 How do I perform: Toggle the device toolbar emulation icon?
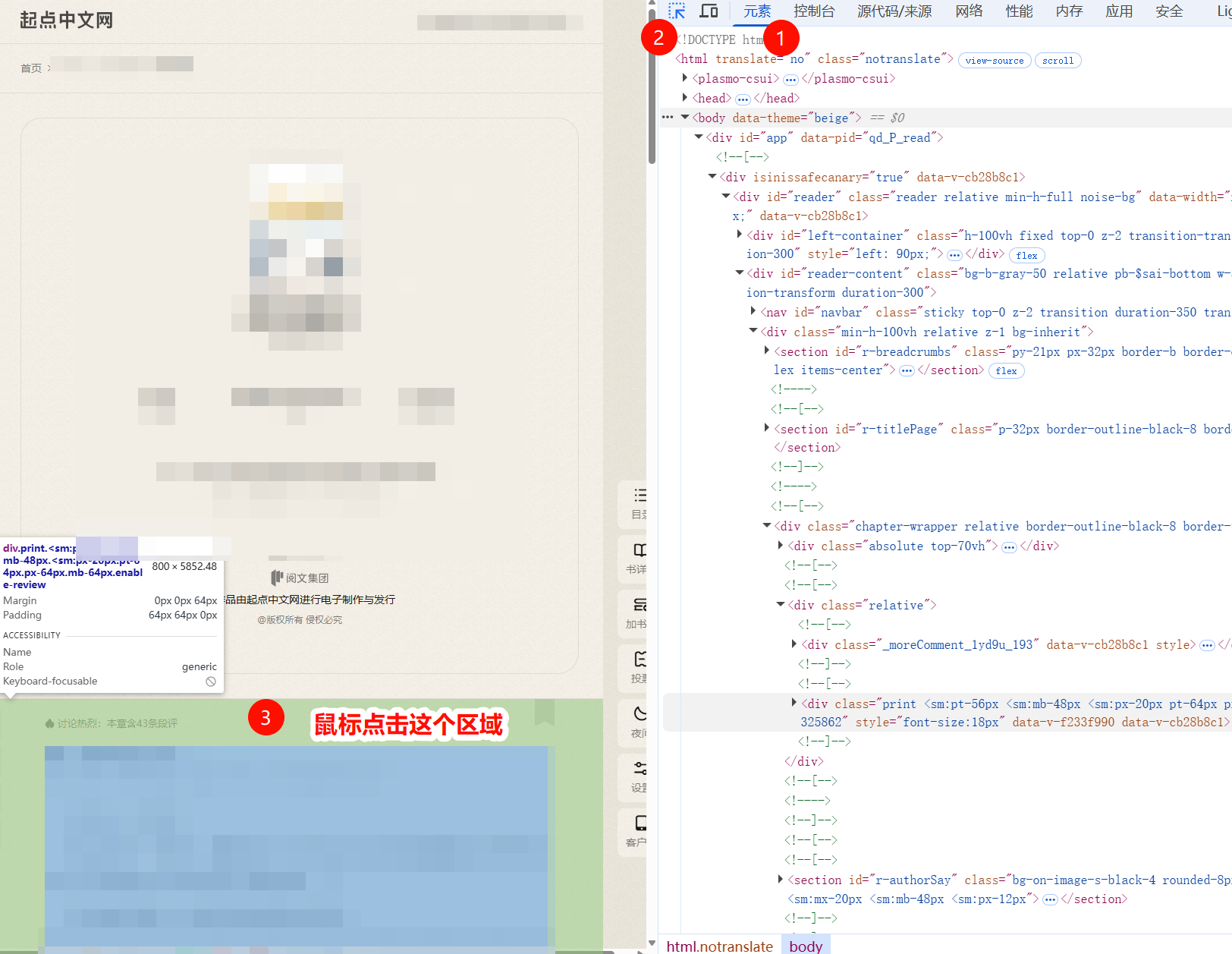tap(709, 11)
